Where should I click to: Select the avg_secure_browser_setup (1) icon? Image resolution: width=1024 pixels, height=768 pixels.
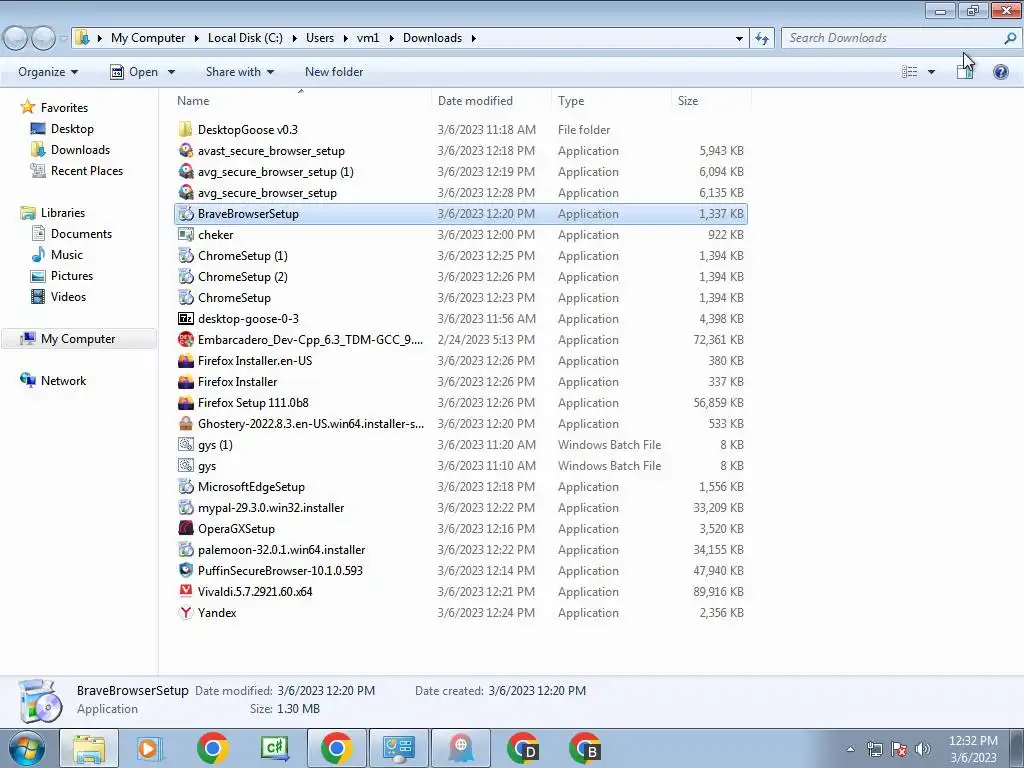pos(186,171)
